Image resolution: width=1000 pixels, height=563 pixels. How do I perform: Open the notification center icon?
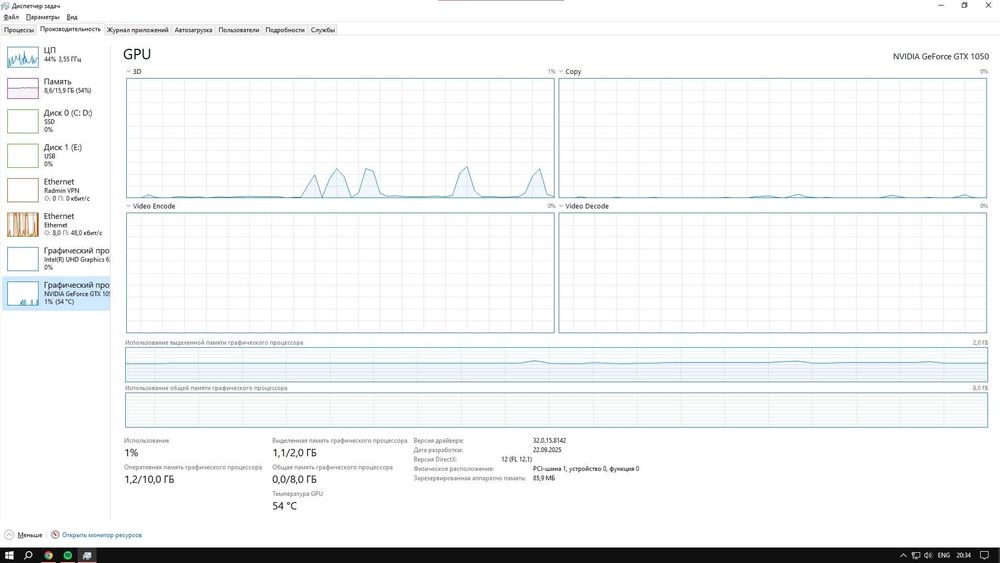click(985, 555)
